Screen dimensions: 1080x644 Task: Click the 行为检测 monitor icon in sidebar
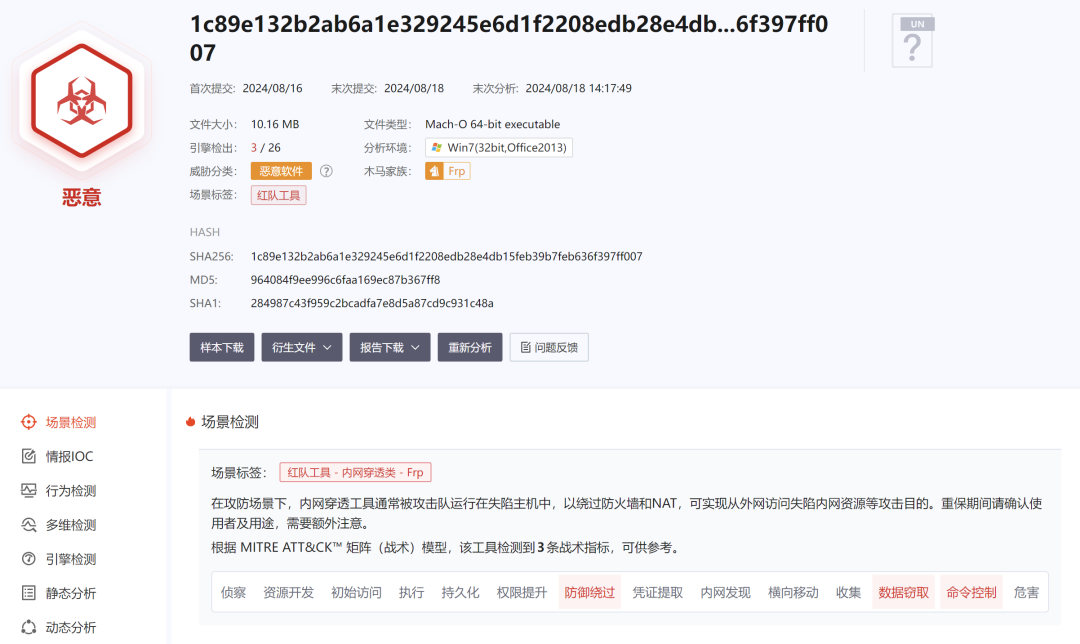tap(29, 491)
